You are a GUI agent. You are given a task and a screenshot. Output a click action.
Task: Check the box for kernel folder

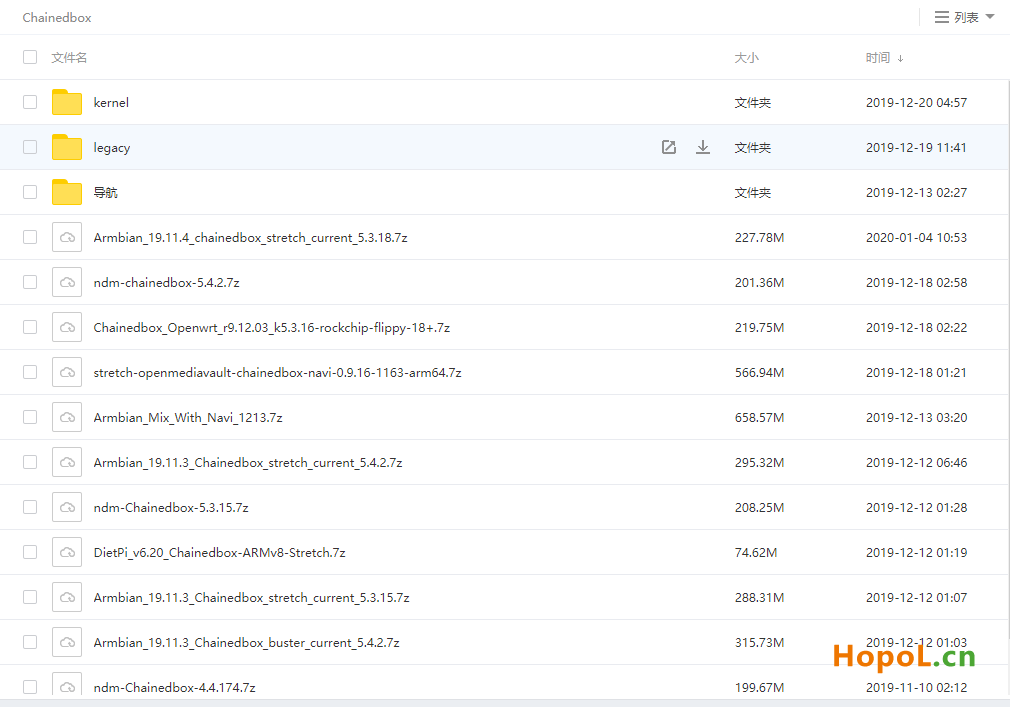[30, 102]
